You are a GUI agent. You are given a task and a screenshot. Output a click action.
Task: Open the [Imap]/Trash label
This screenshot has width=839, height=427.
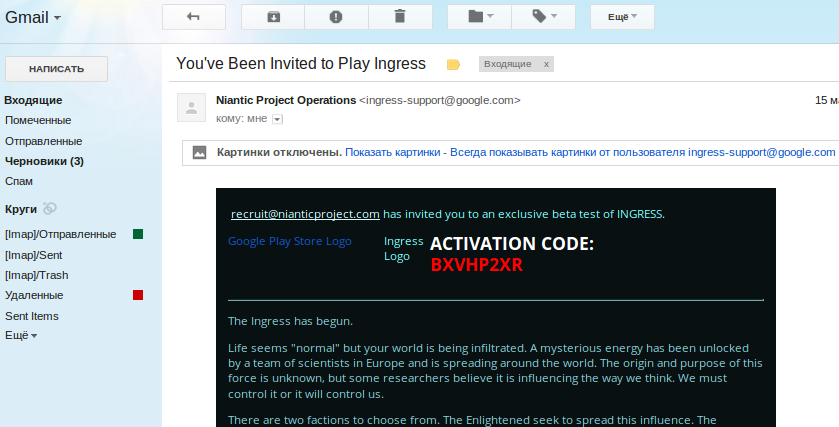(x=36, y=275)
